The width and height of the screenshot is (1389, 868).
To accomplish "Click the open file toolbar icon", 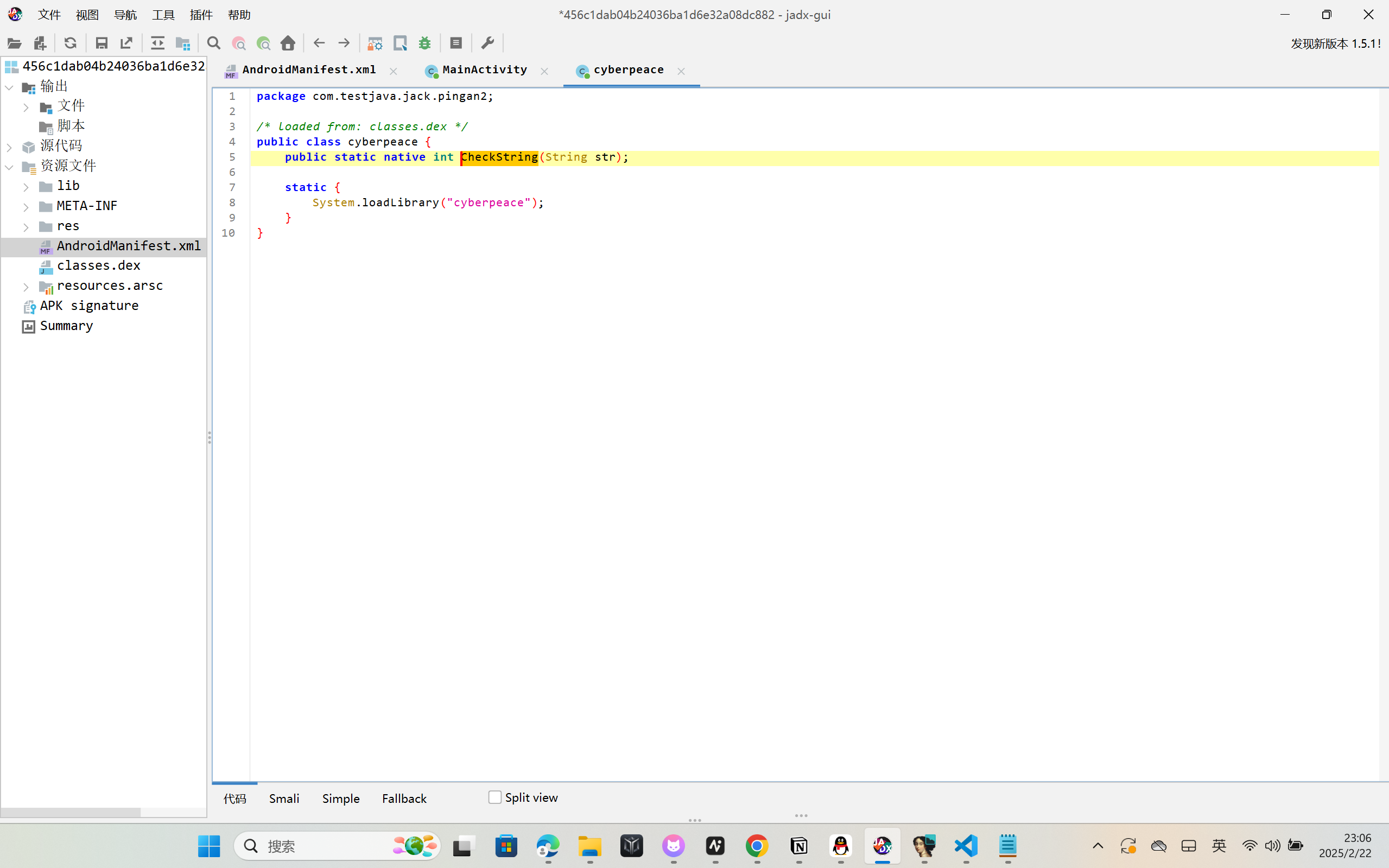I will coord(14,43).
